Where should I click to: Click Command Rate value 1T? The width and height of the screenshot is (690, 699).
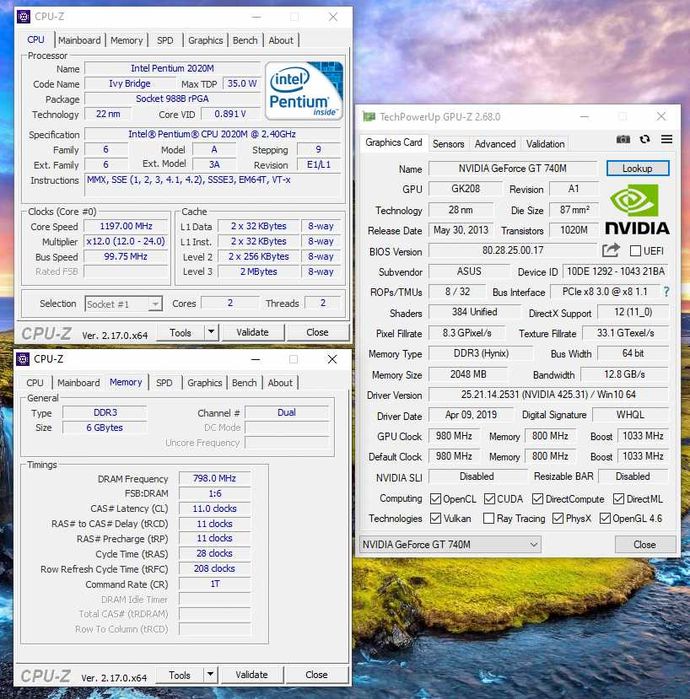(x=214, y=584)
